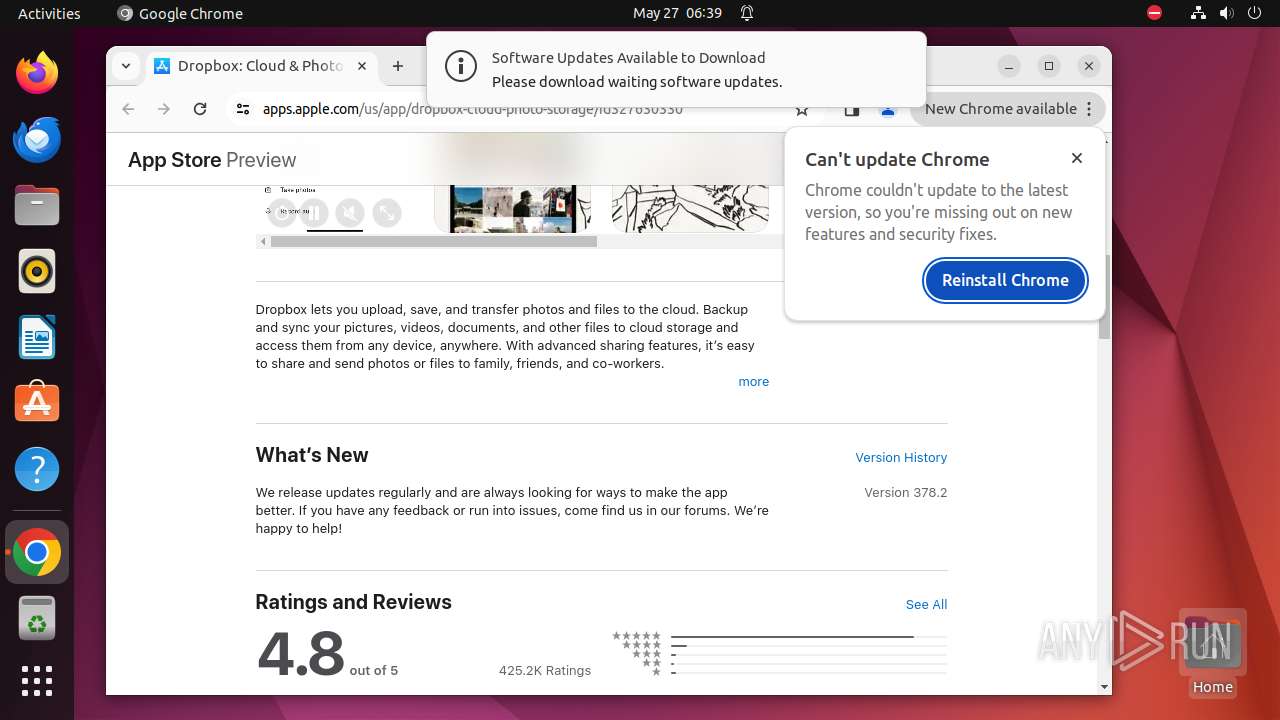The height and width of the screenshot is (720, 1280).
Task: Enter fullscreen on preview video
Action: [x=386, y=213]
